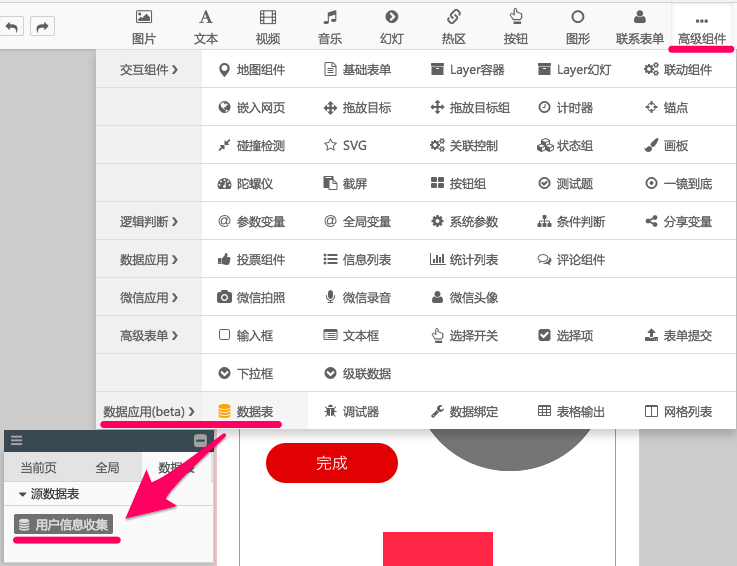Image resolution: width=737 pixels, height=566 pixels.
Task: Switch to the 全局 tab
Action: [x=107, y=468]
